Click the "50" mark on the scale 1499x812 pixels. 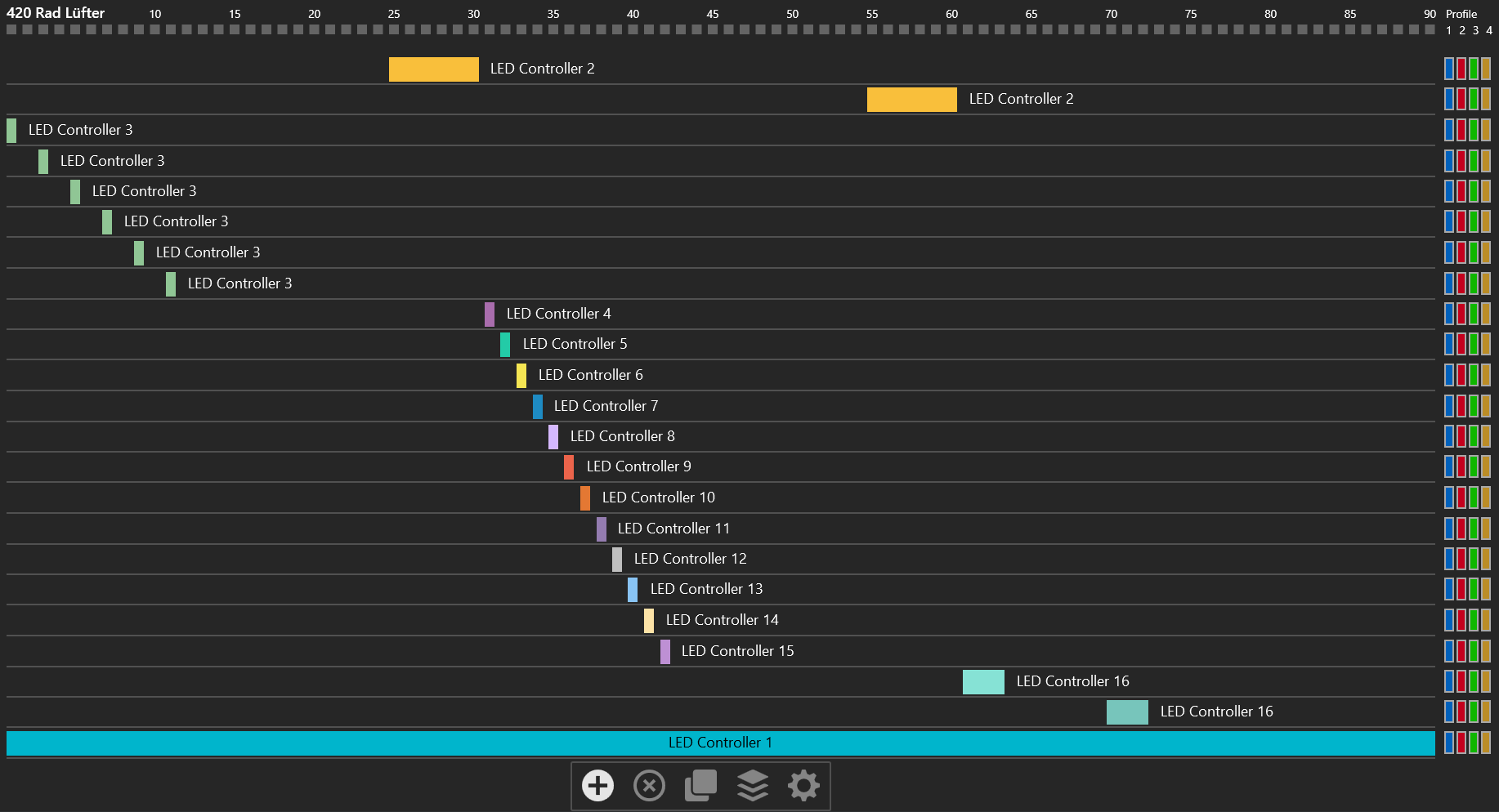(x=793, y=14)
